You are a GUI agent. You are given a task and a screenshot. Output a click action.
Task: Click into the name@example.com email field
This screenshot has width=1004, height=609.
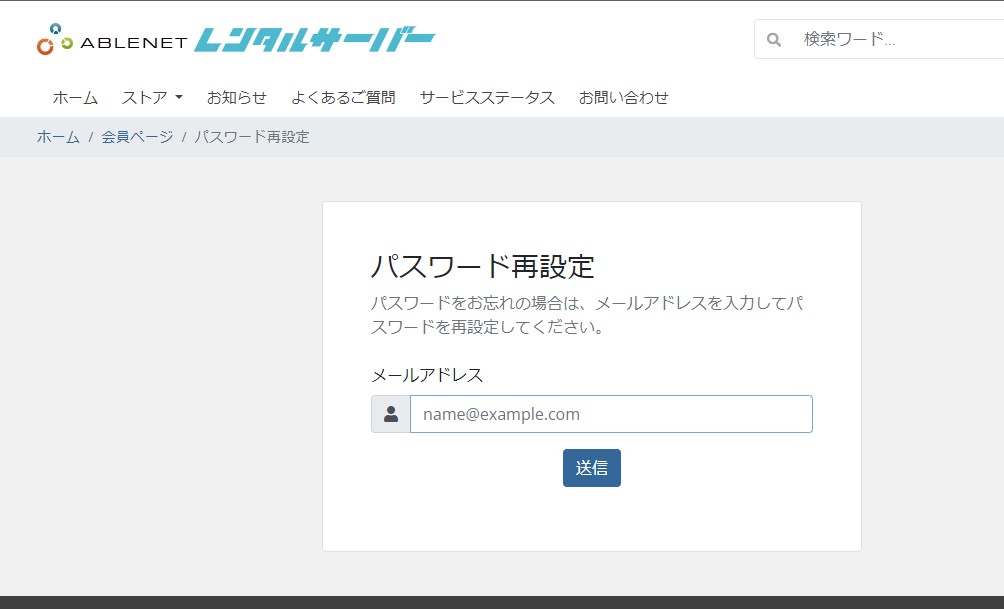[x=611, y=414]
